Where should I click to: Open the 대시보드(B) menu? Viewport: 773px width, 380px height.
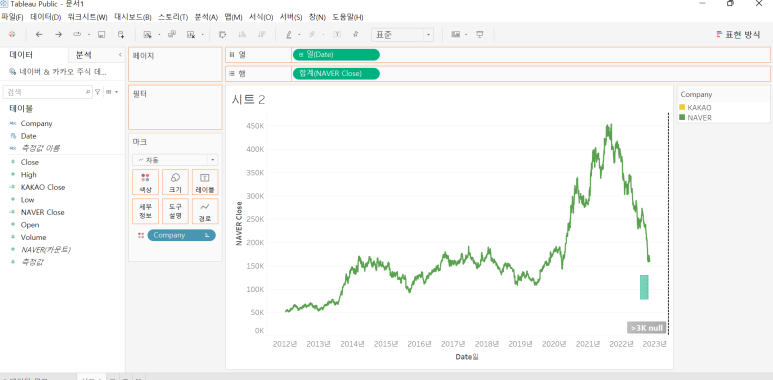(x=133, y=17)
